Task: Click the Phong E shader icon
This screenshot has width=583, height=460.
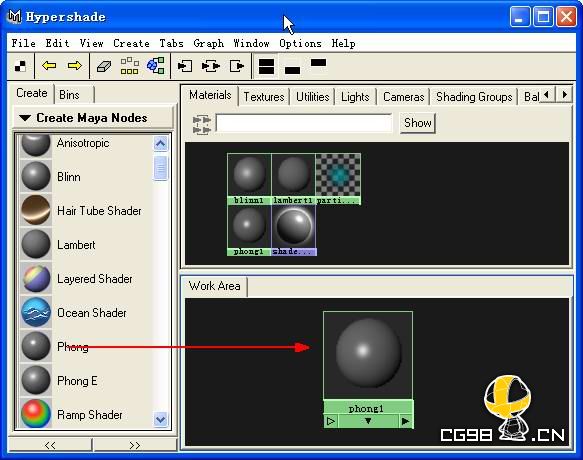Action: [x=36, y=380]
